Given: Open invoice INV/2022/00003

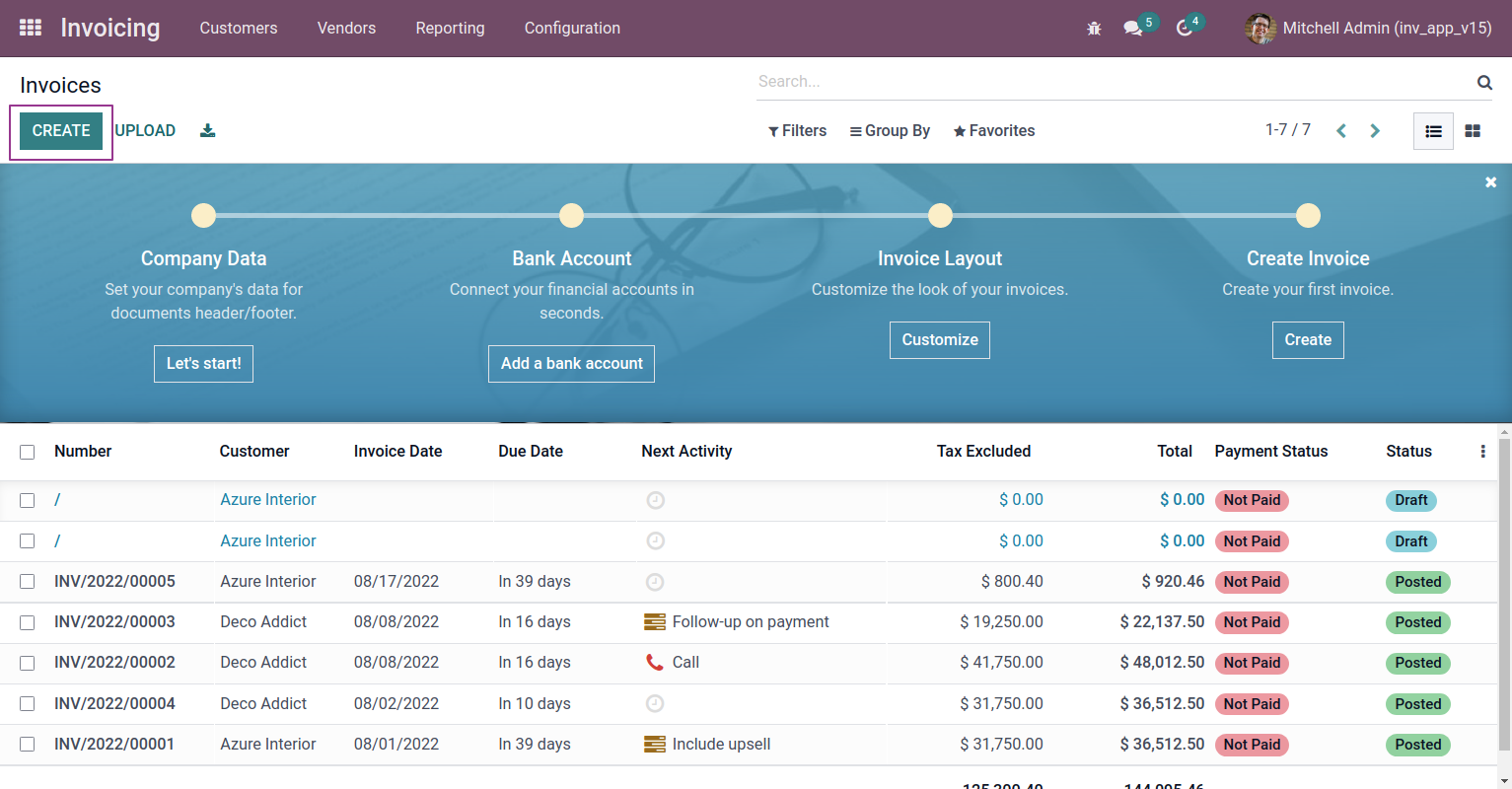Looking at the screenshot, I should [114, 622].
